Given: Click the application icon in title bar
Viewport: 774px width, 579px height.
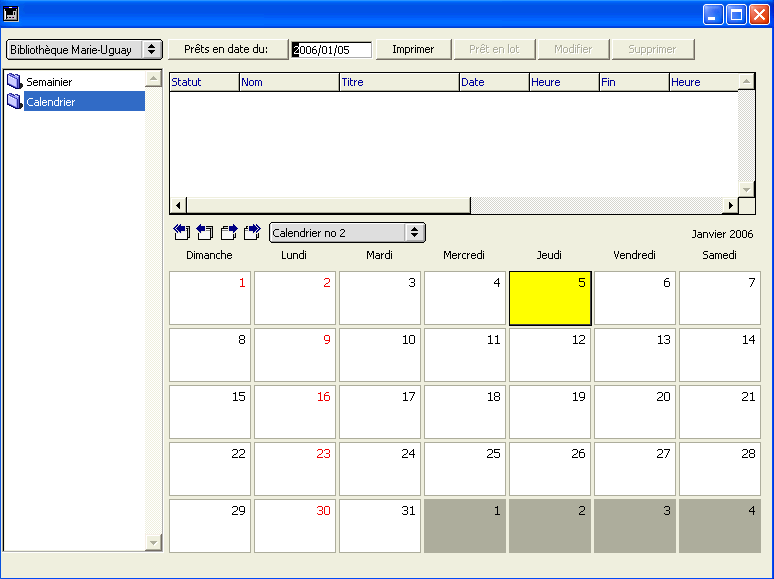Looking at the screenshot, I should tap(12, 14).
